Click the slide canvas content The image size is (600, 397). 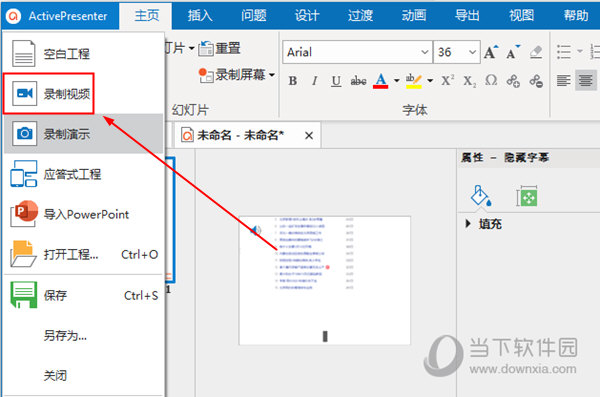pyautogui.click(x=324, y=281)
